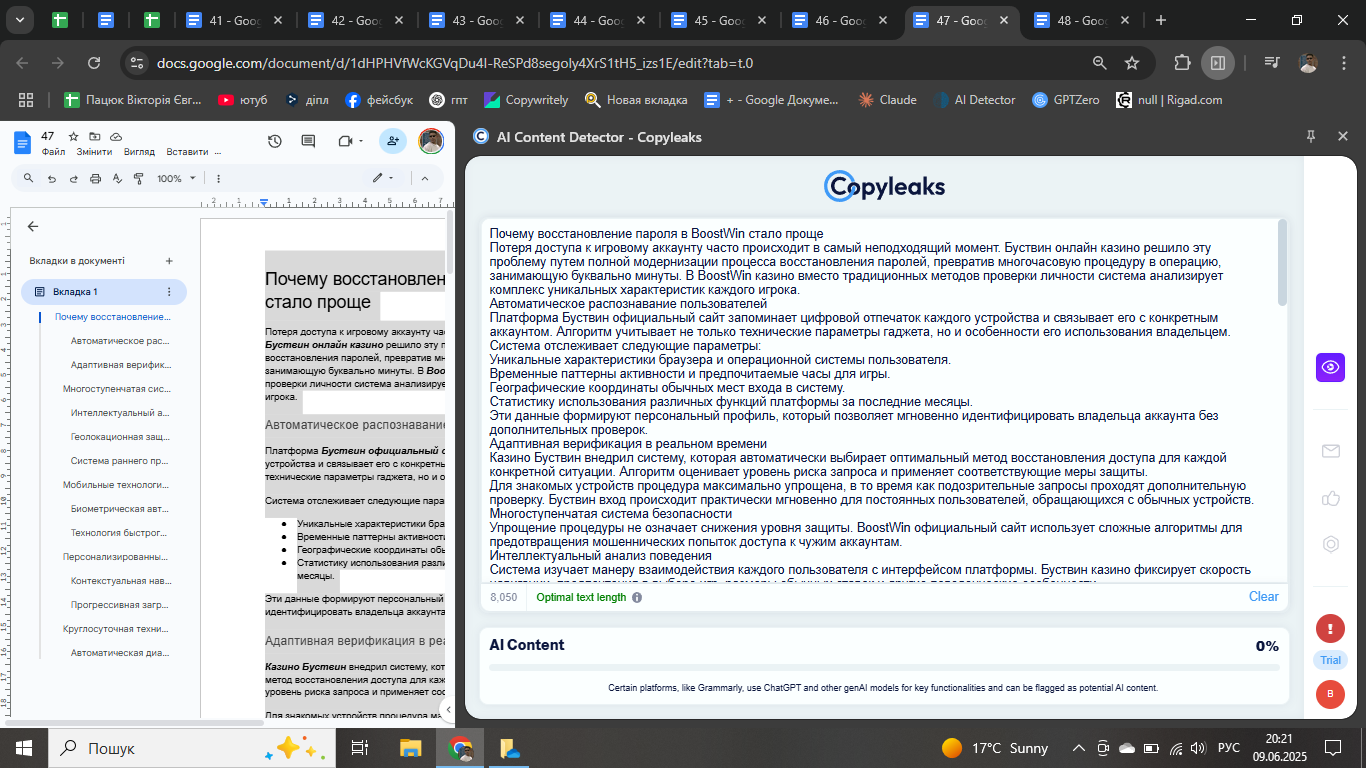The width and height of the screenshot is (1366, 768).
Task: Open tab search dropdown arrow
Action: (20, 20)
